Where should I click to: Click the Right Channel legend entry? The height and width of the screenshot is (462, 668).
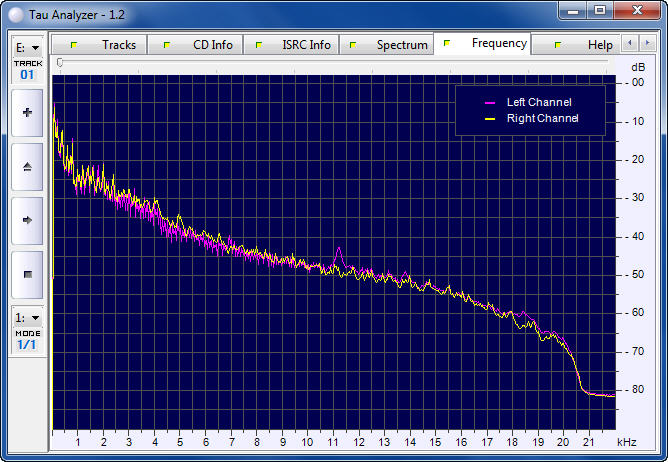[x=529, y=119]
